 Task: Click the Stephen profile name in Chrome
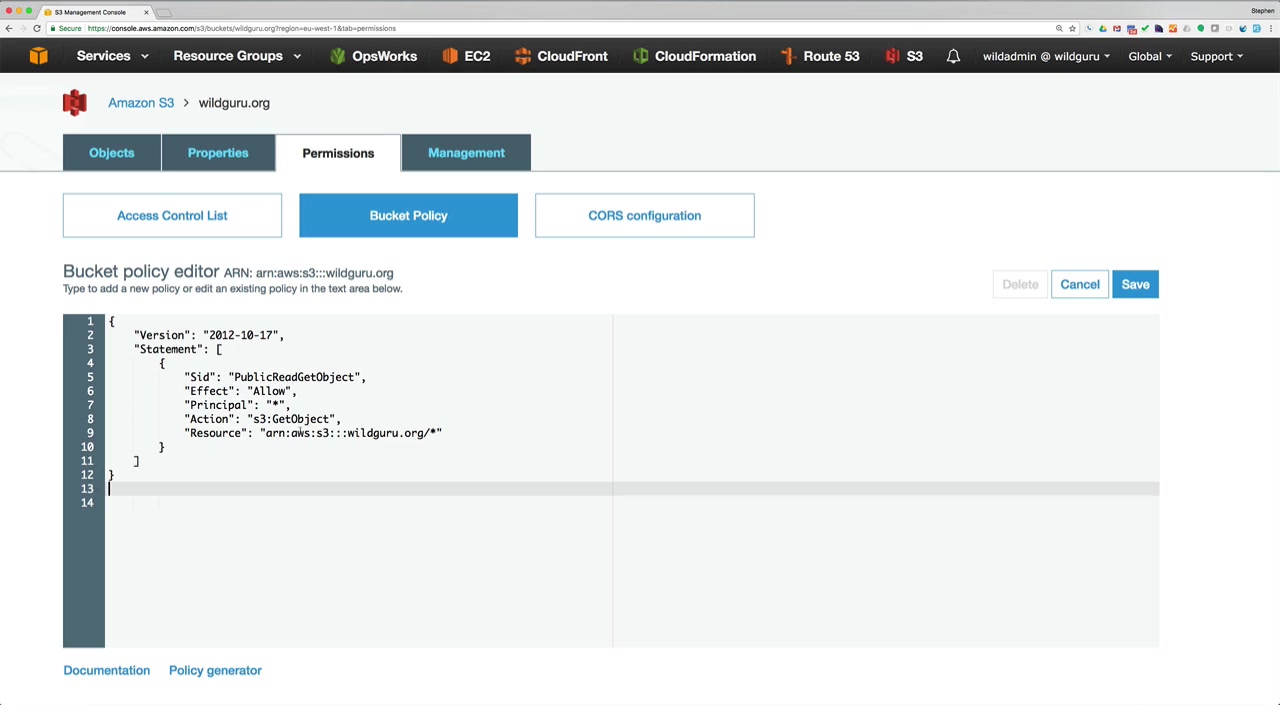point(1262,11)
